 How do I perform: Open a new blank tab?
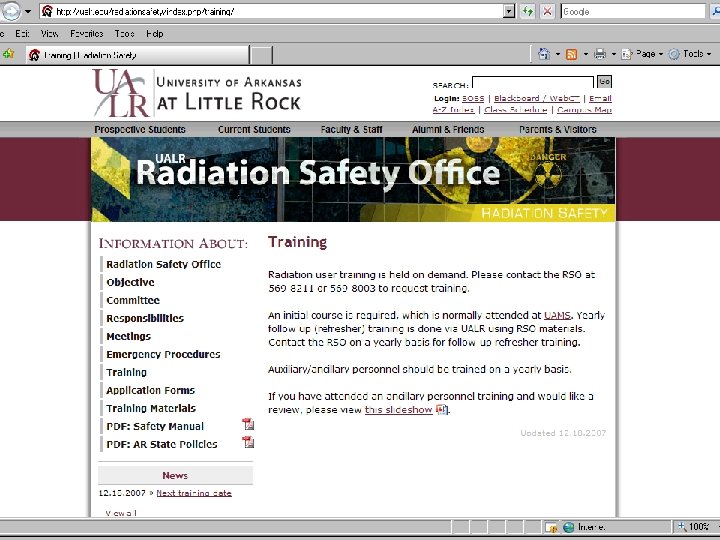(261, 55)
